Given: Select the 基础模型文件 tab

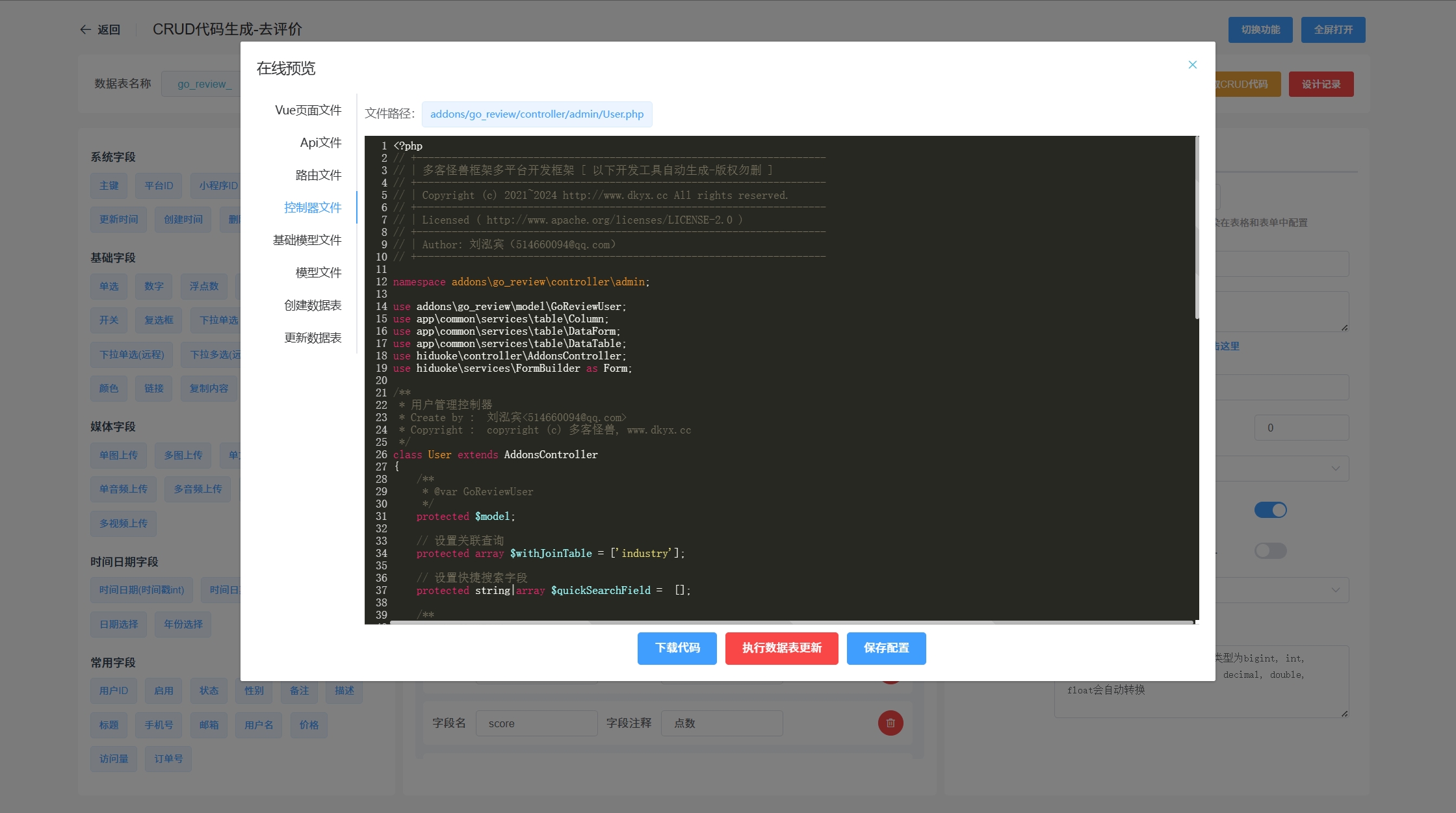Looking at the screenshot, I should click(307, 240).
